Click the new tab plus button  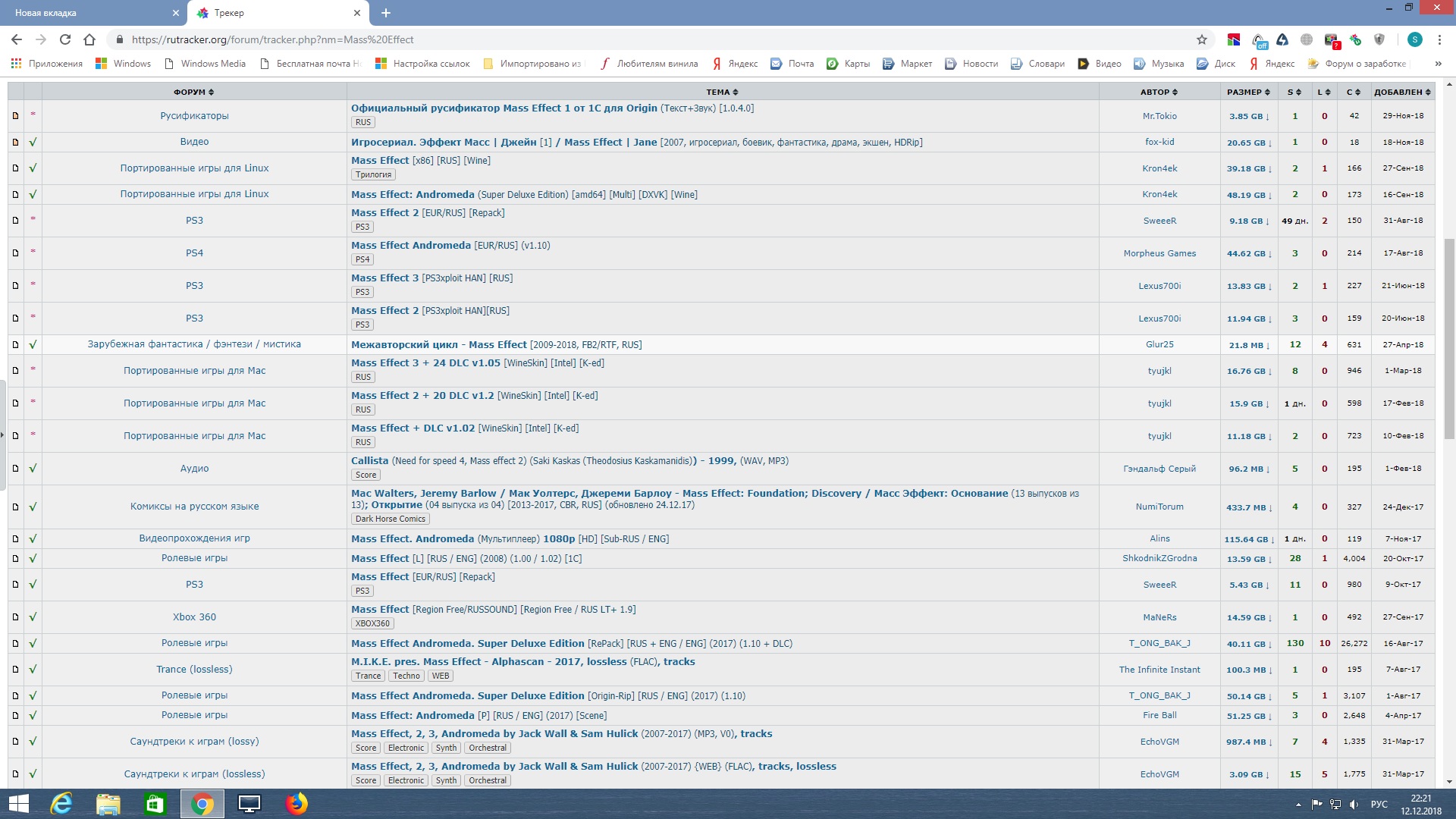coord(385,13)
